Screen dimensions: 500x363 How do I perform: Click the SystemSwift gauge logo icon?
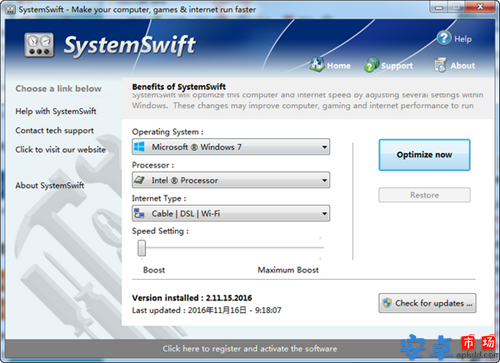(39, 45)
